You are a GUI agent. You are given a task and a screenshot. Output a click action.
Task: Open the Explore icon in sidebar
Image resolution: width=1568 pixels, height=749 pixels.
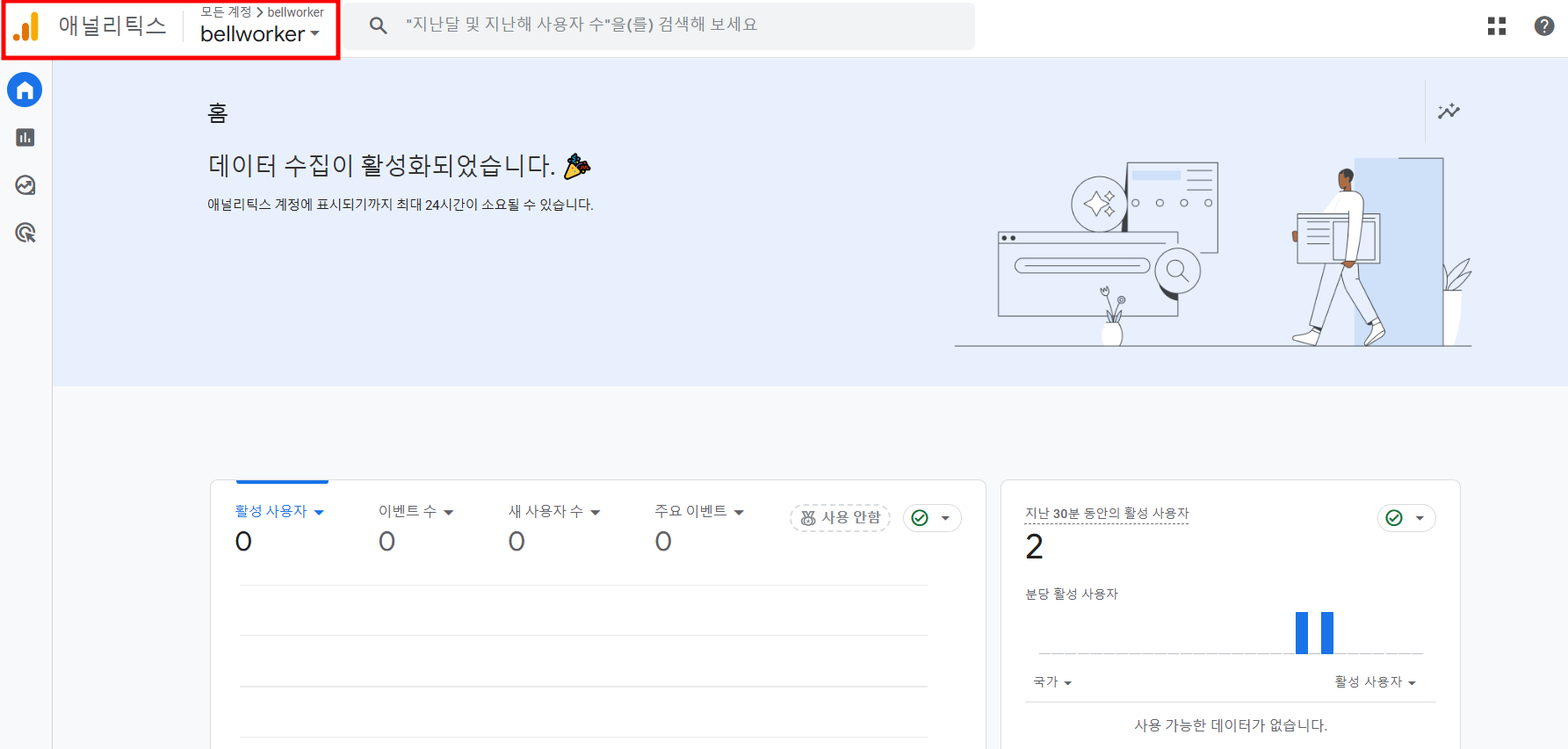[x=25, y=185]
